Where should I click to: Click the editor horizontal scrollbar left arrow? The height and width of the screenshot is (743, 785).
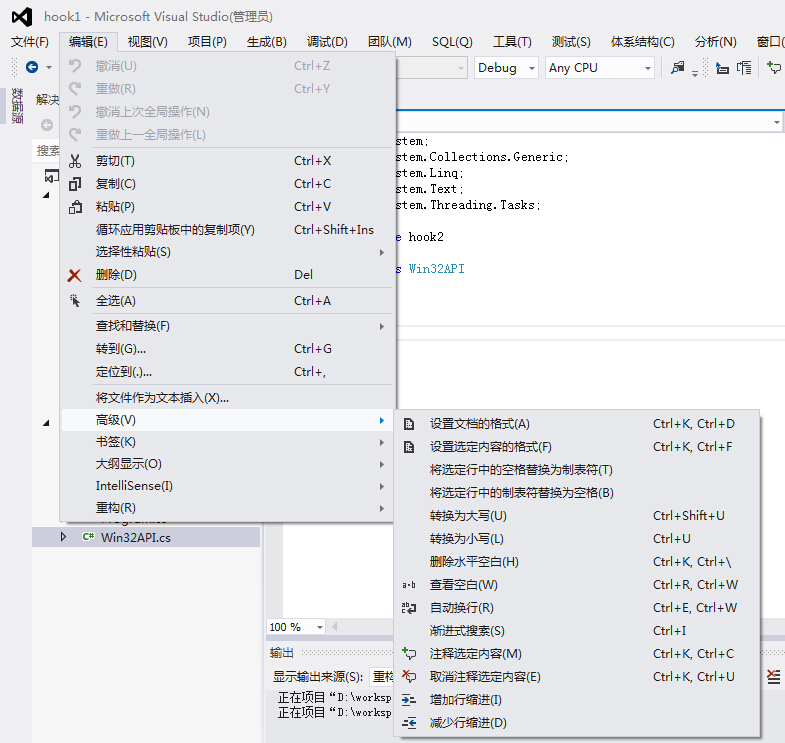pyautogui.click(x=334, y=627)
